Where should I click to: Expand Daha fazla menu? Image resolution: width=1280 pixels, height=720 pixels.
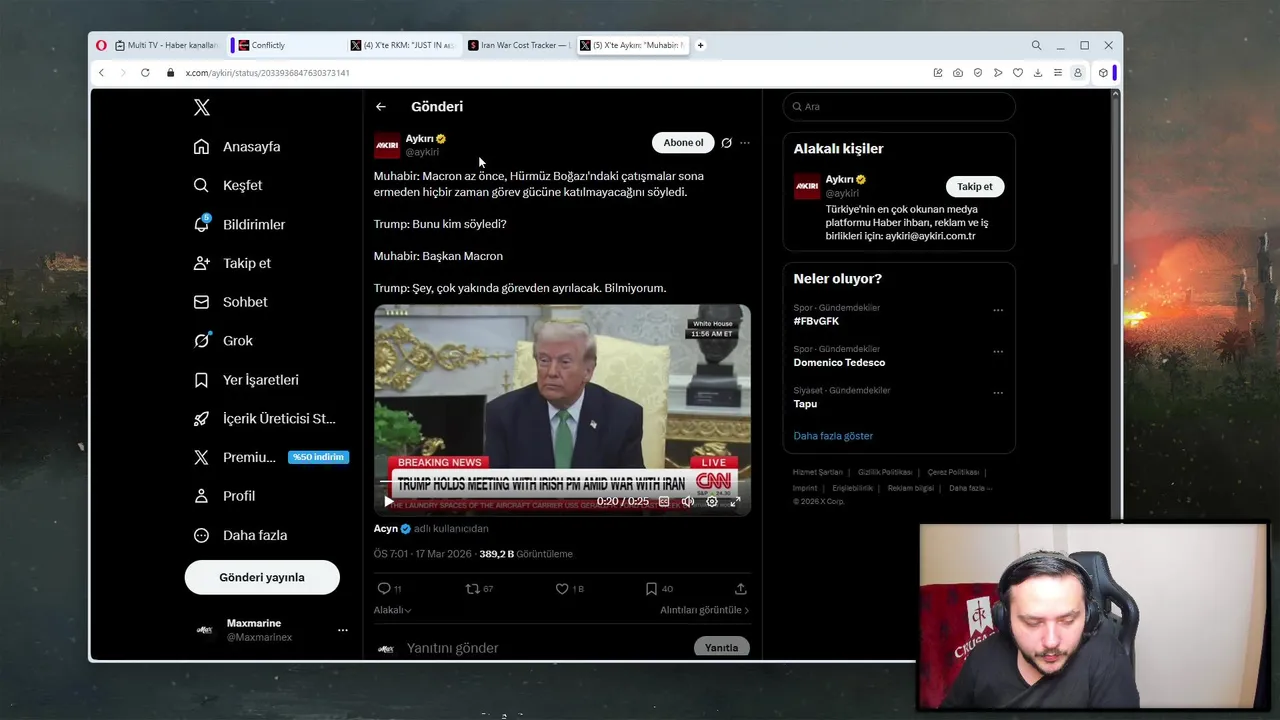(x=240, y=535)
